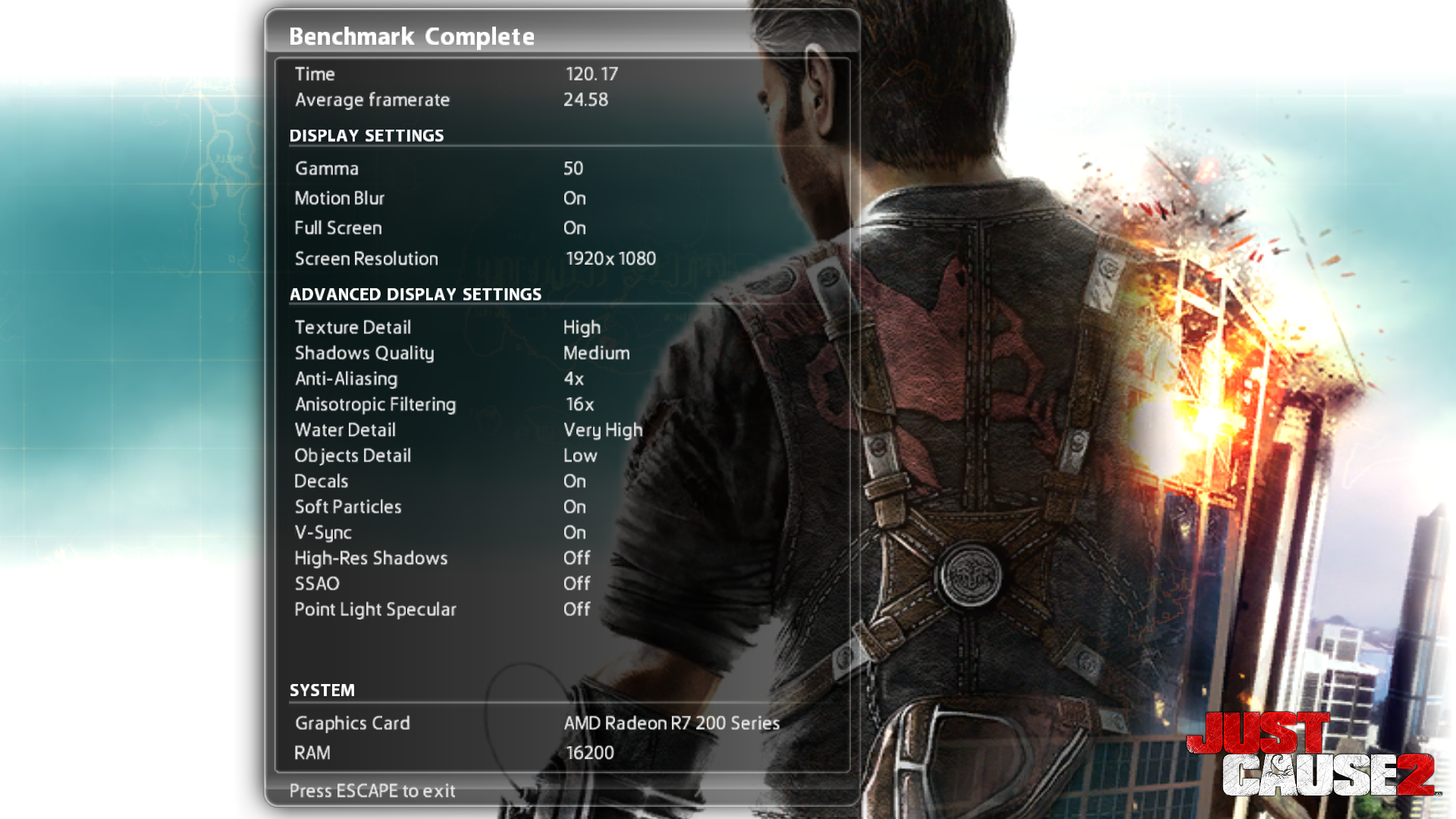Click the Average framerate label
This screenshot has width=1456, height=819.
pos(372,100)
